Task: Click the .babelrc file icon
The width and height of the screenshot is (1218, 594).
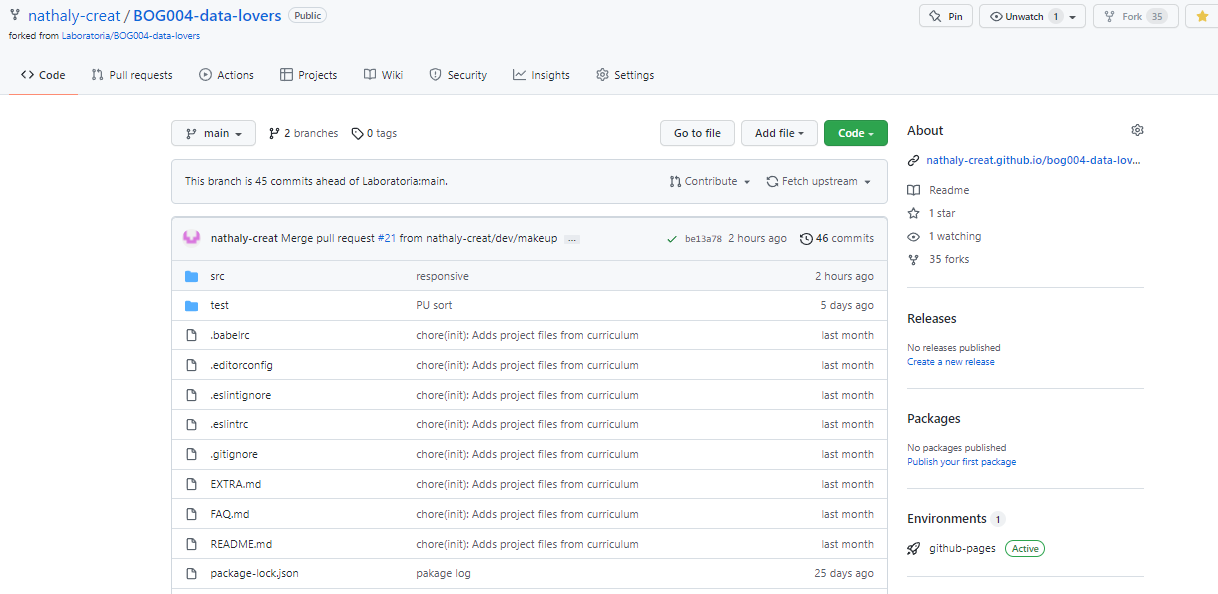Action: click(x=191, y=335)
